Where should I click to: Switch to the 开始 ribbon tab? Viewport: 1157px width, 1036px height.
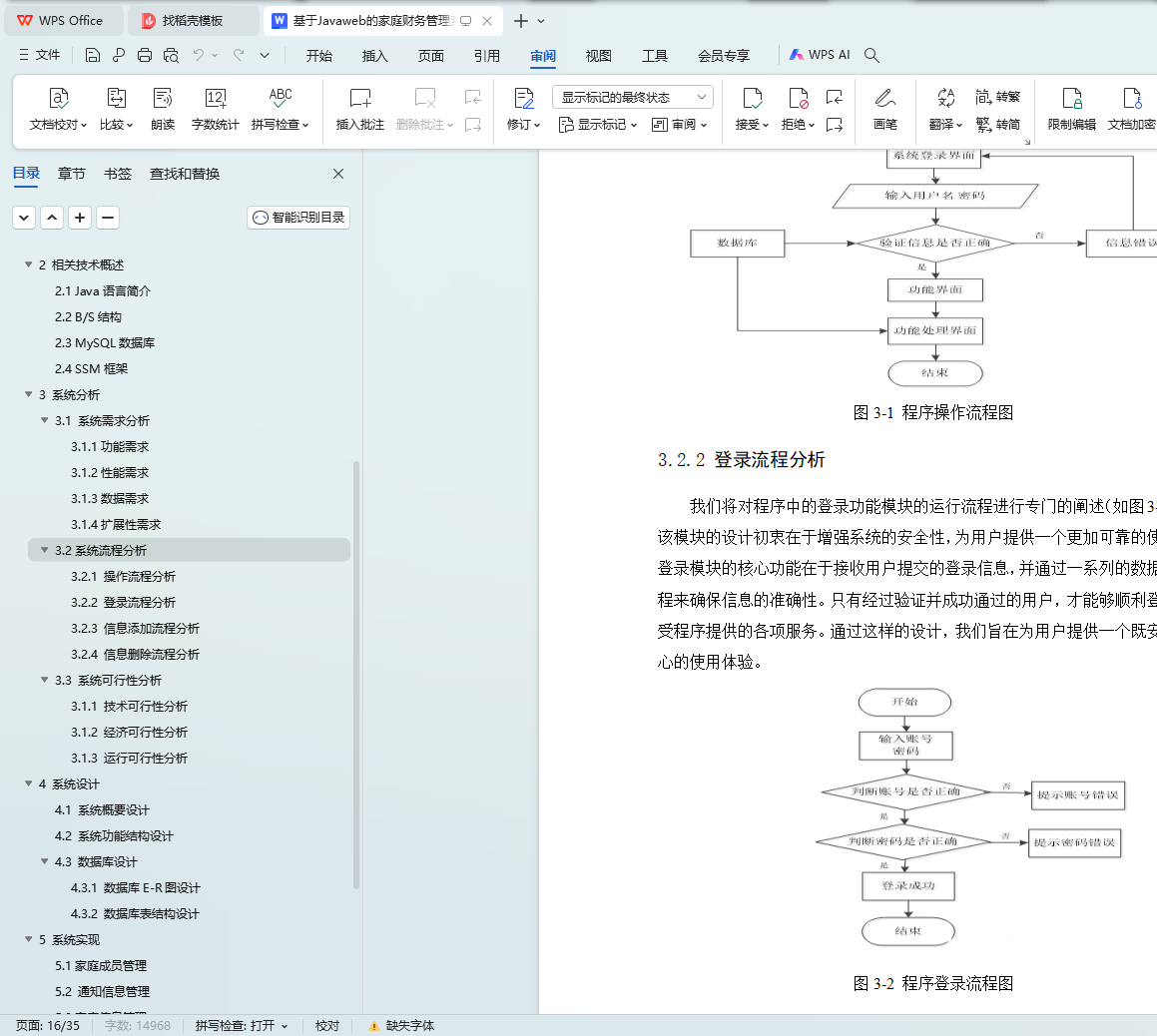319,55
